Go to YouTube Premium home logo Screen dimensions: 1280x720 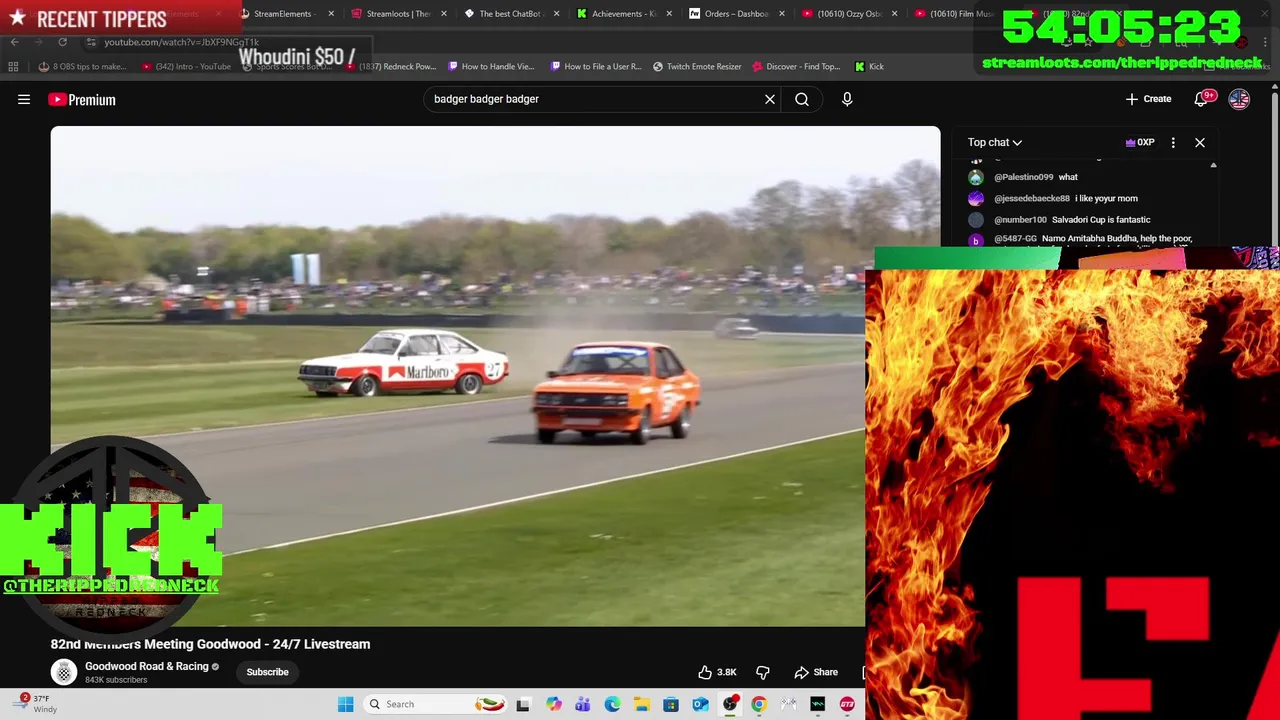[82, 99]
